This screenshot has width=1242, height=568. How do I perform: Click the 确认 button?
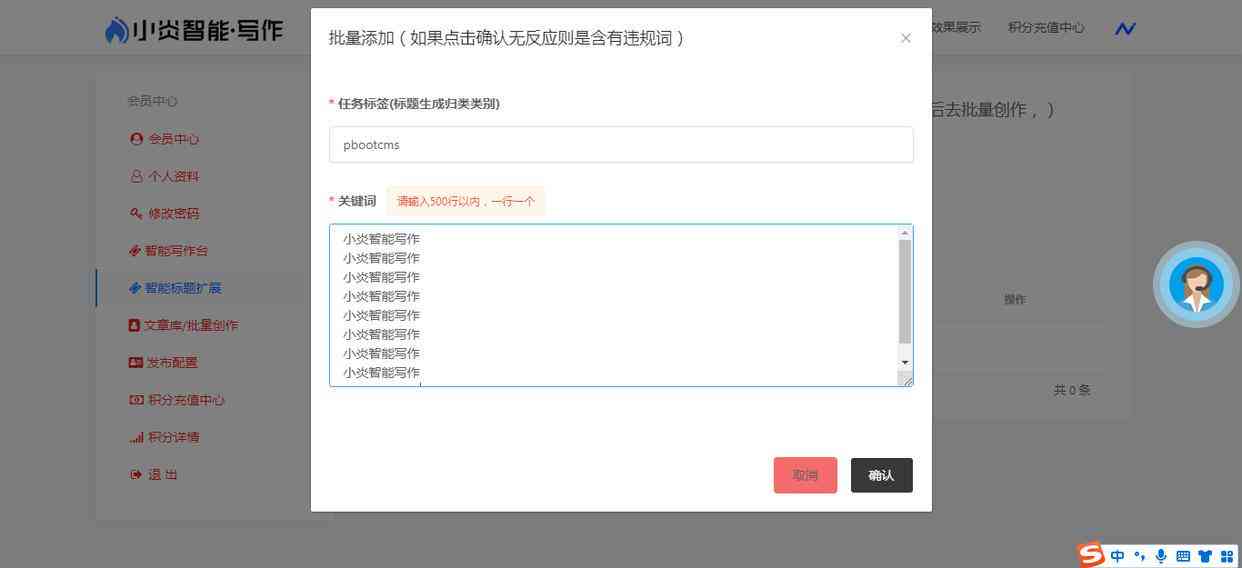click(x=881, y=475)
